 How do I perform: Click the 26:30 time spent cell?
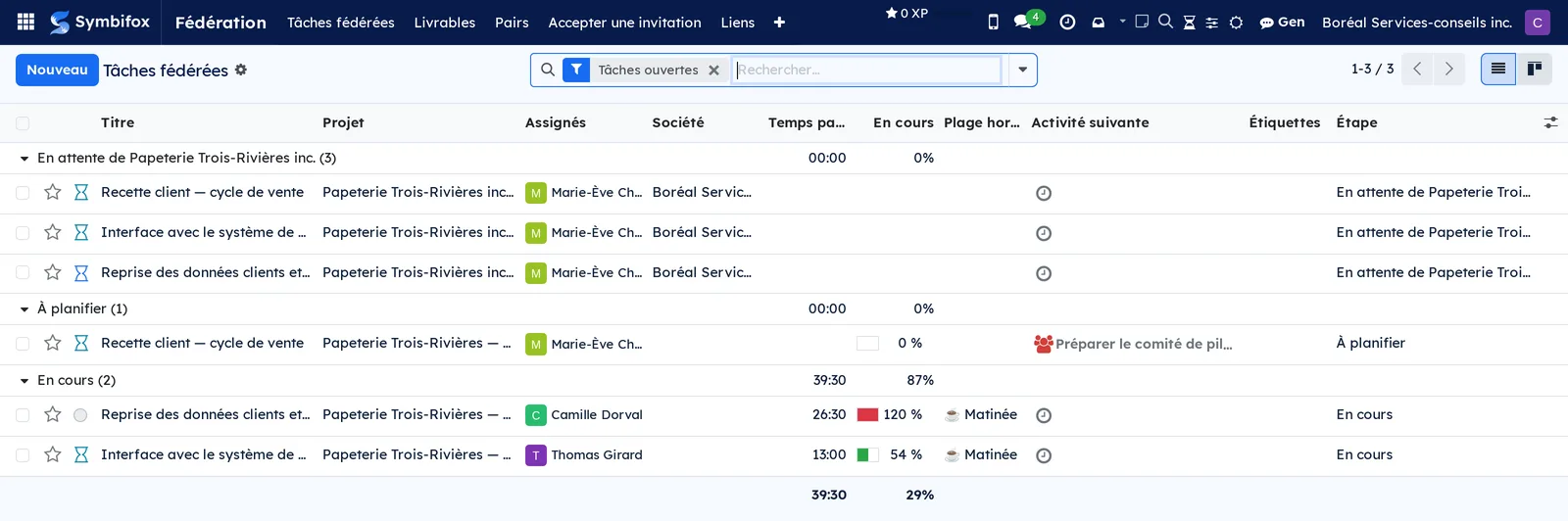click(x=829, y=414)
